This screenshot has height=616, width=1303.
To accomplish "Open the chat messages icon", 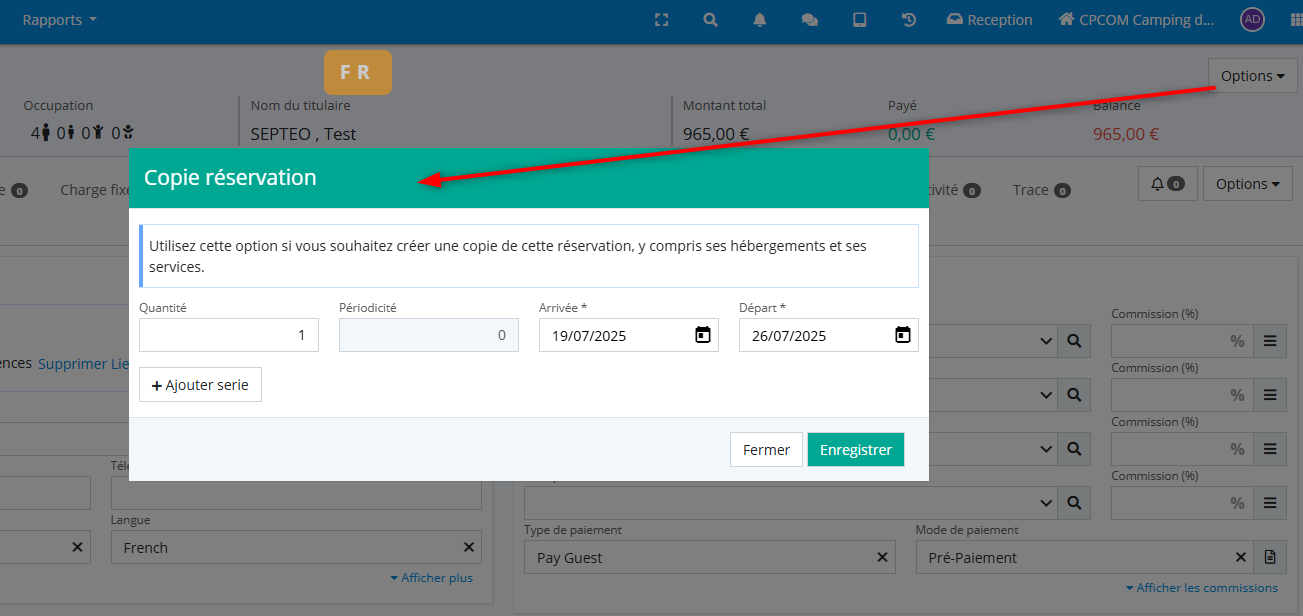I will pyautogui.click(x=810, y=20).
